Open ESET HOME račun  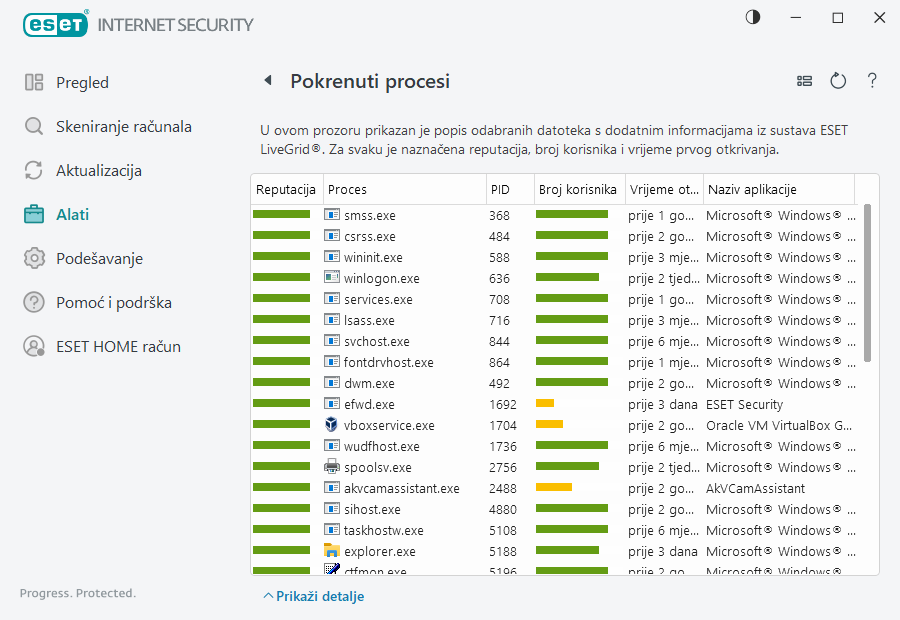click(x=118, y=347)
